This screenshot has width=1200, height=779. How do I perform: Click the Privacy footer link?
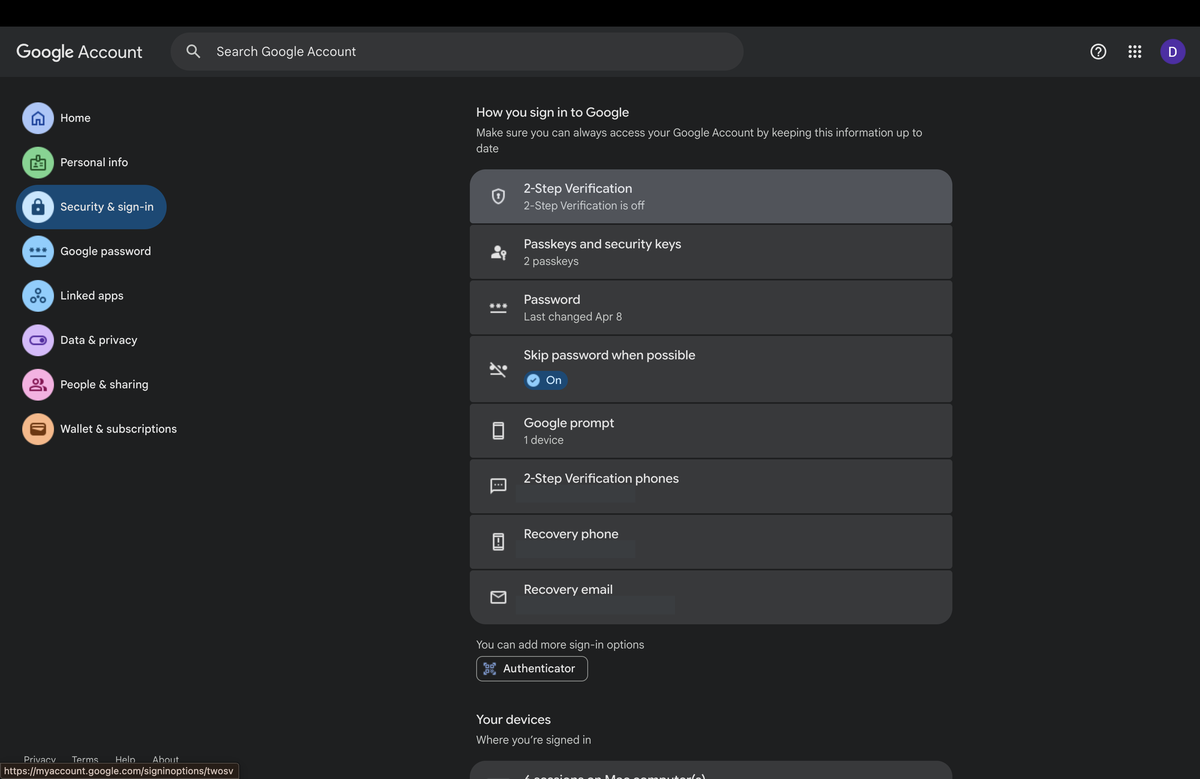[40, 760]
